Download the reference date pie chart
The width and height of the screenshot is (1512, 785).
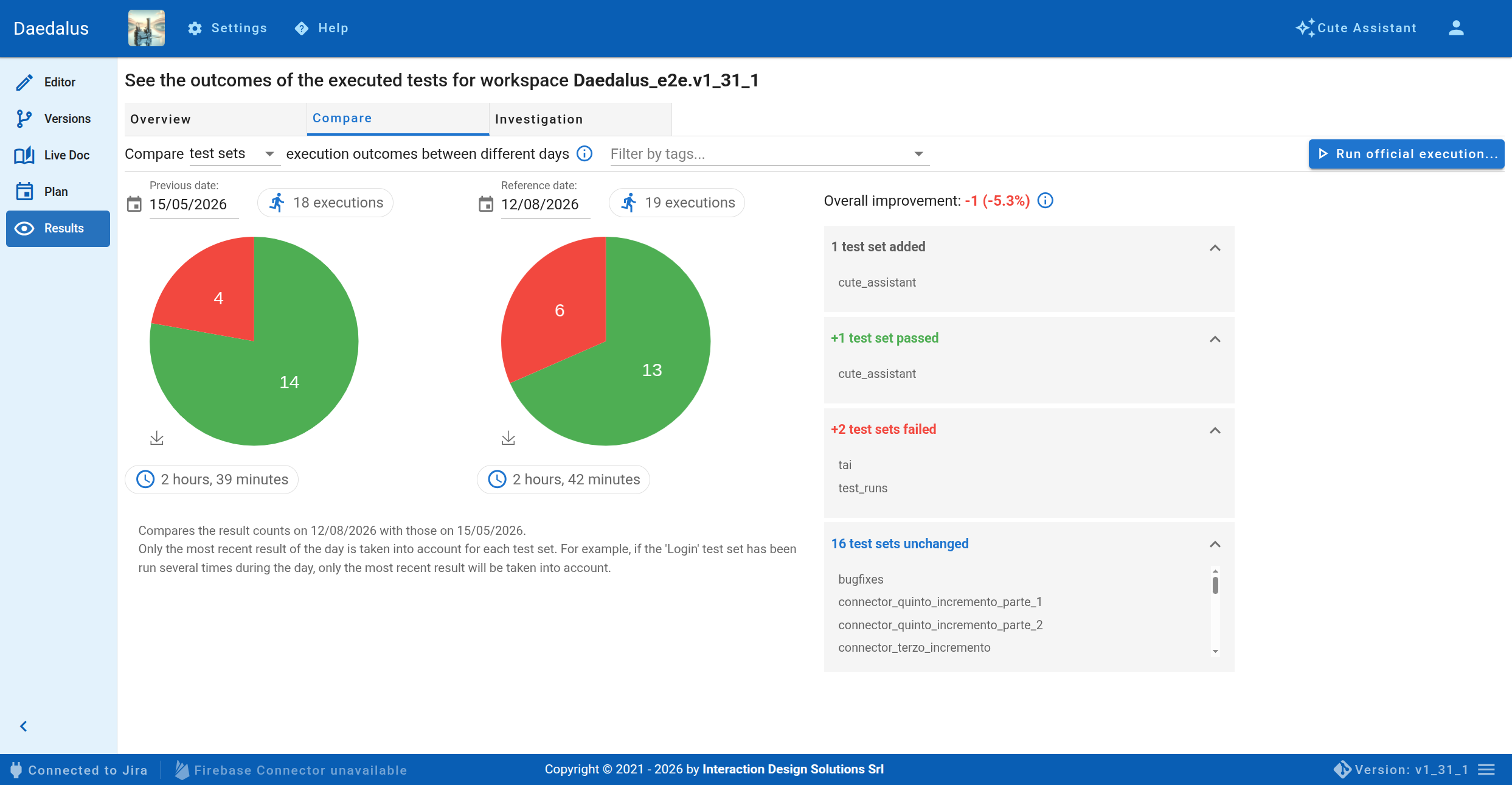coord(508,438)
